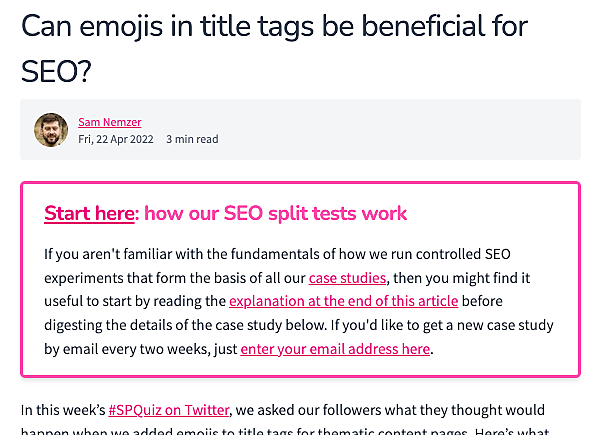Click the "Fri, 22 Apr 2022" publish date
The image size is (600, 435).
[x=116, y=139]
